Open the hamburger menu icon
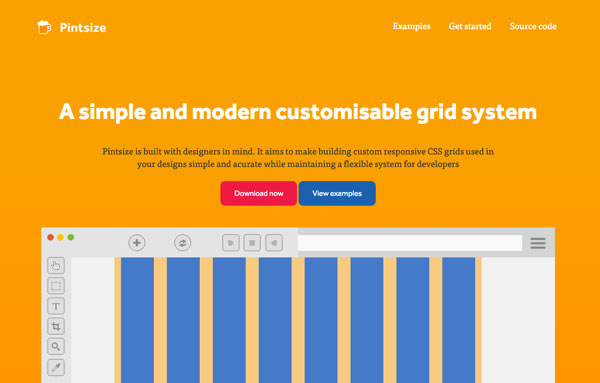The image size is (600, 383). point(538,243)
